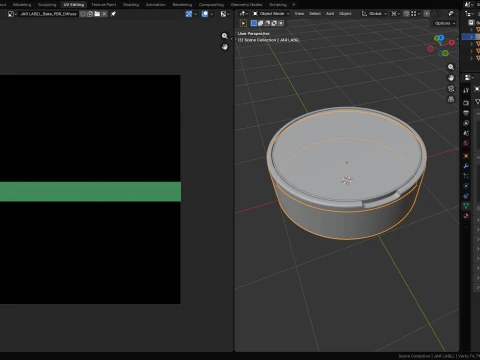
Task: Click the image name field JAR LABEL_Bake_PBR_Diffuse
Action: pyautogui.click(x=49, y=14)
